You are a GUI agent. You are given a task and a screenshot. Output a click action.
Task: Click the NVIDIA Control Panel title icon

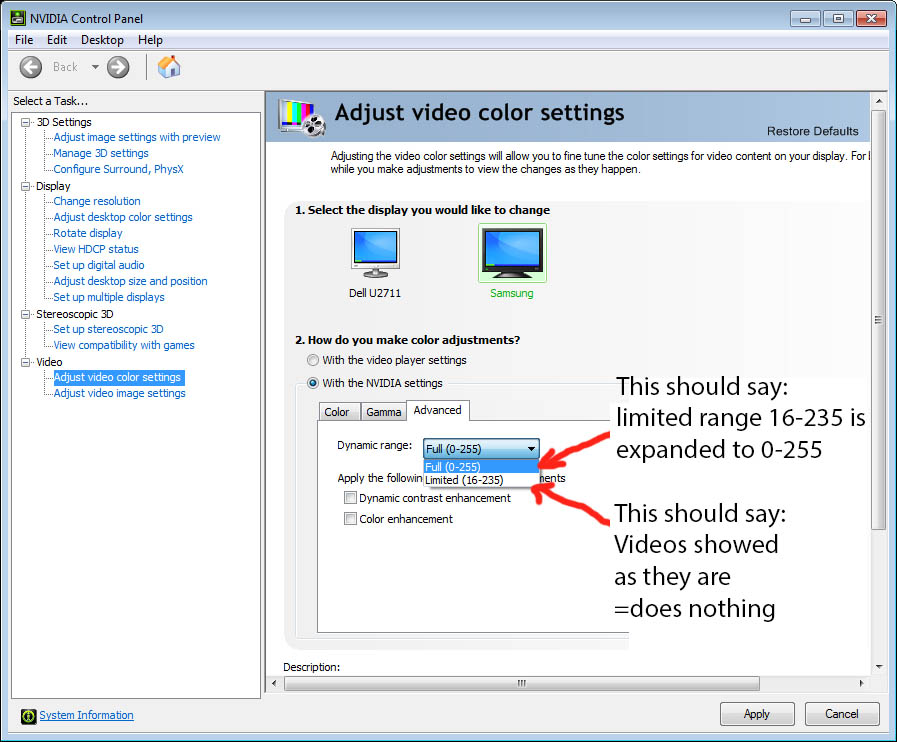click(18, 18)
